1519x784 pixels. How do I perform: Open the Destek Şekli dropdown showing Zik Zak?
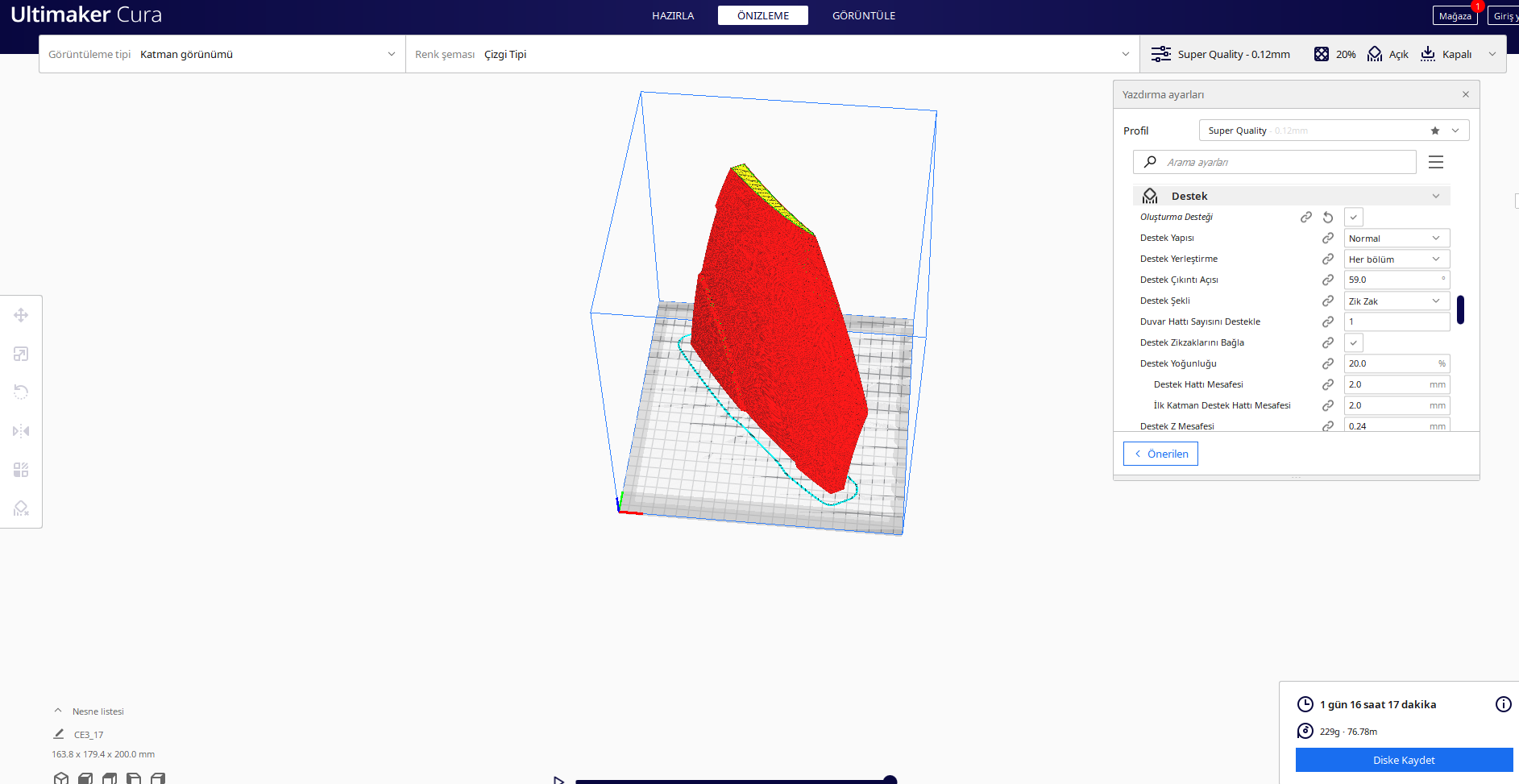(1397, 301)
